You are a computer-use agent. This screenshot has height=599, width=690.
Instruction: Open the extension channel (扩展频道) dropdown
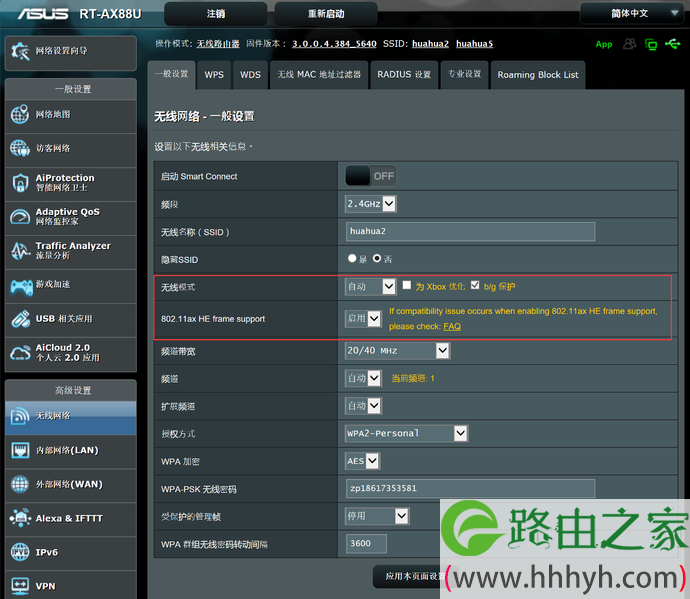pos(363,406)
